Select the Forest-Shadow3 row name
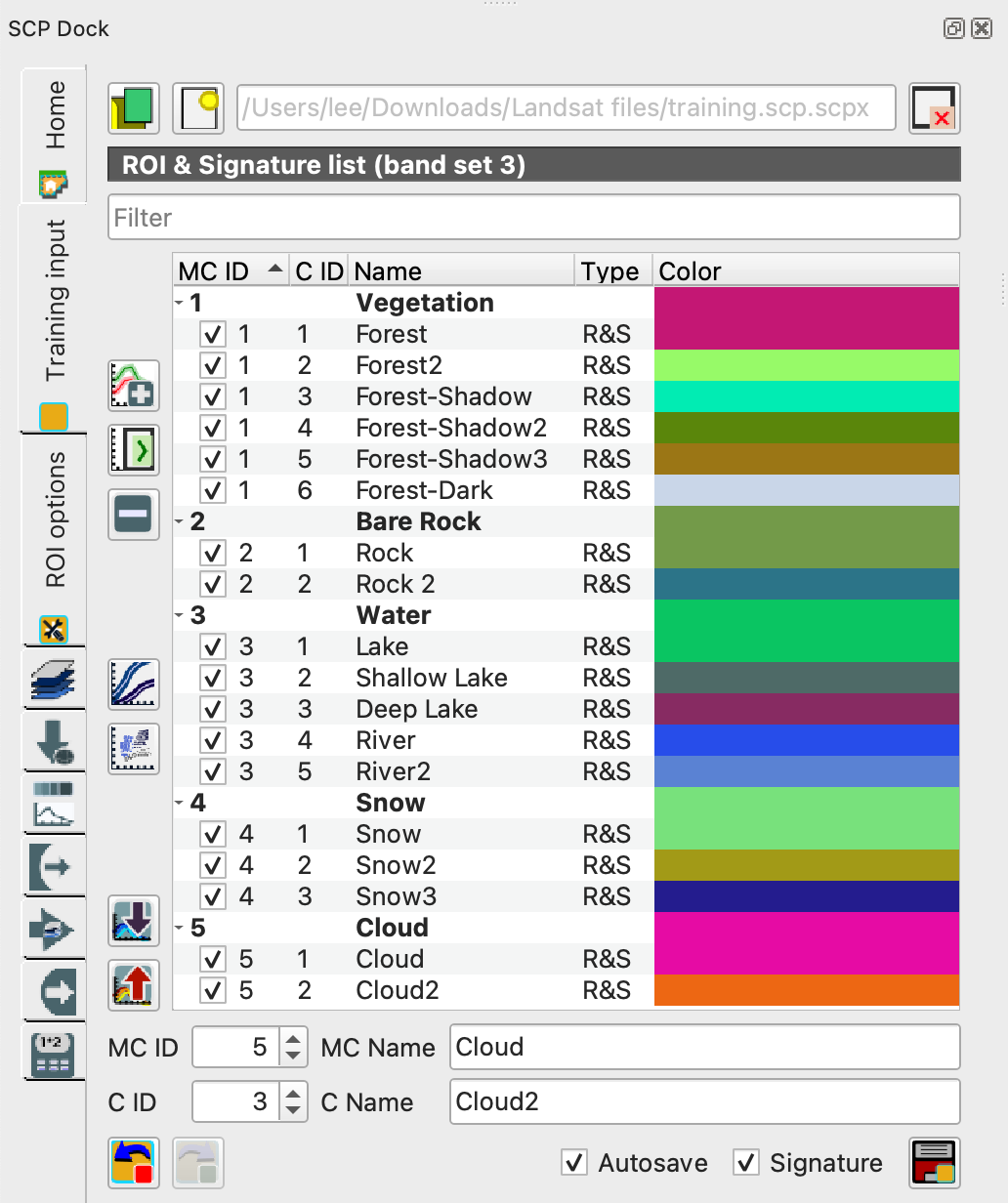This screenshot has height=1203, width=1008. point(451,459)
